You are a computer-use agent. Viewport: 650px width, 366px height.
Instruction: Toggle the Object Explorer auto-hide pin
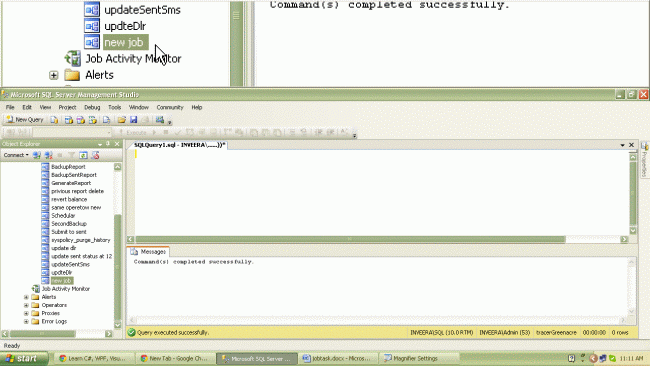pyautogui.click(x=108, y=144)
